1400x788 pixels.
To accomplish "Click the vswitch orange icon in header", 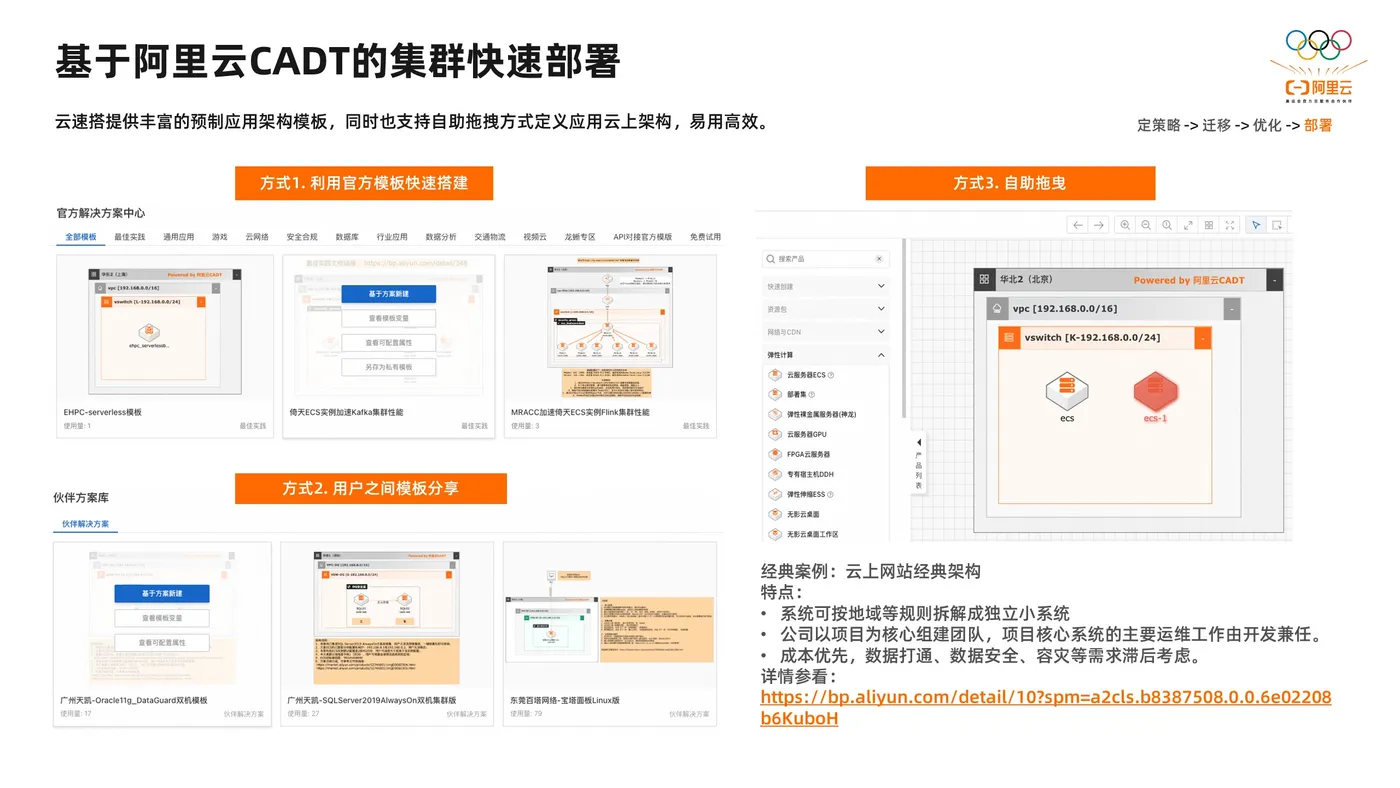I will [x=1009, y=338].
